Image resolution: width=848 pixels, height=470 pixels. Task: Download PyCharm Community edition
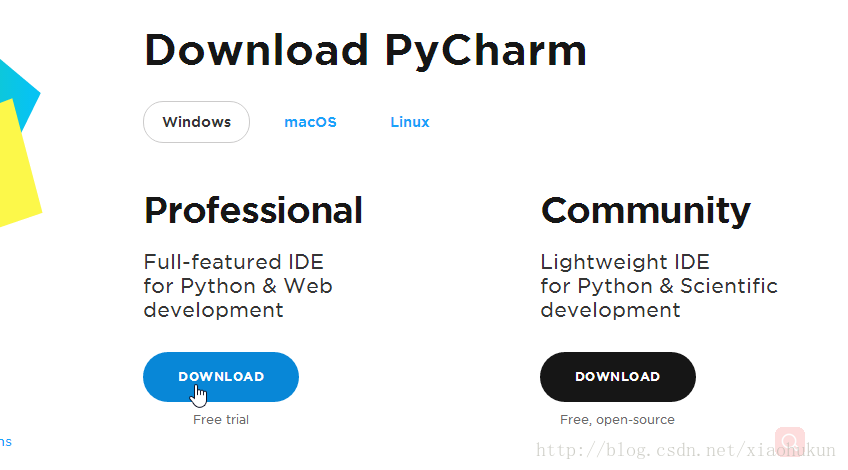(x=618, y=377)
